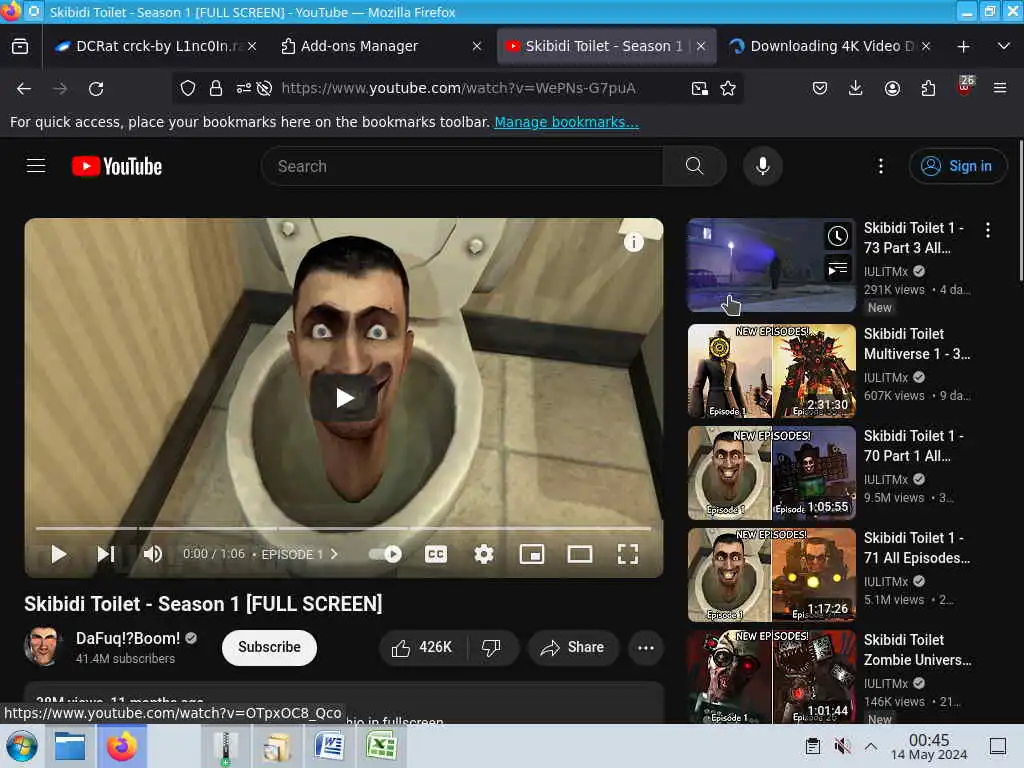The height and width of the screenshot is (768, 1024).
Task: Enable miniplayer mode
Action: 532,554
